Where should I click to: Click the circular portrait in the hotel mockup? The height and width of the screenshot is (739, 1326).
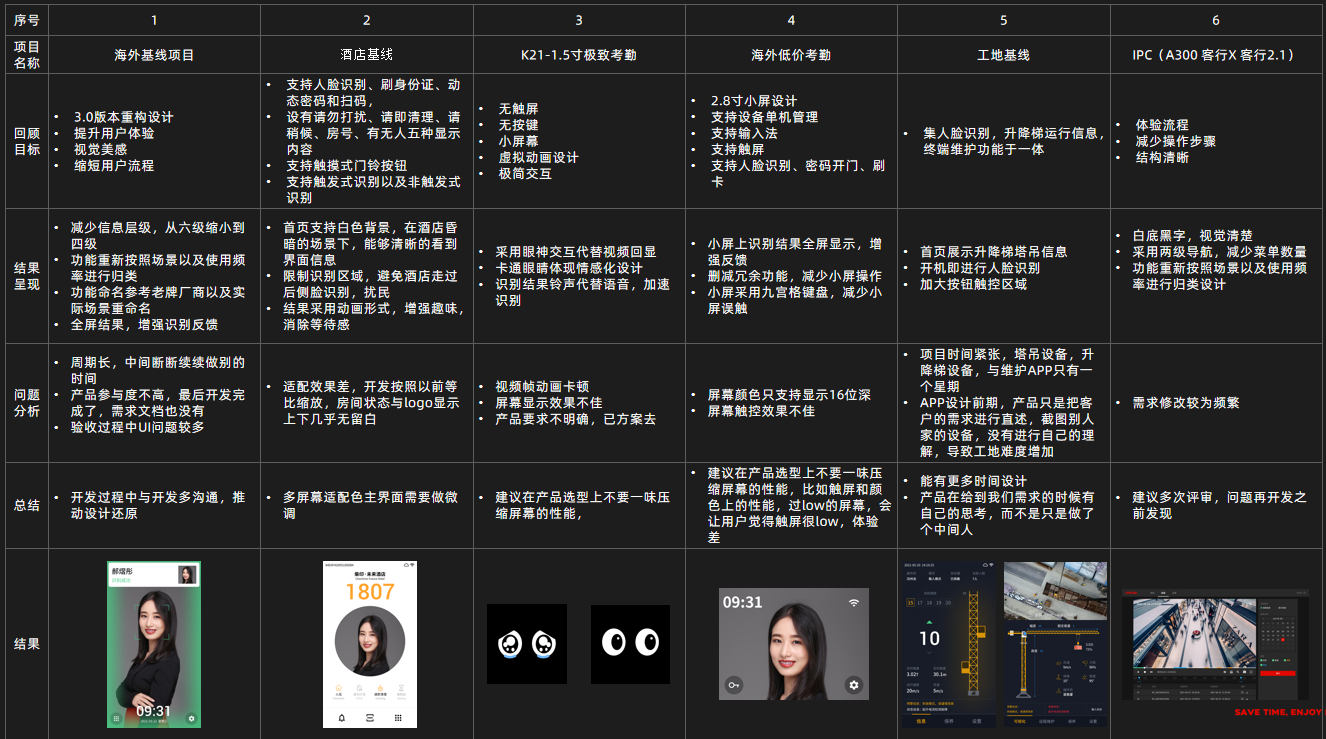pyautogui.click(x=370, y=641)
